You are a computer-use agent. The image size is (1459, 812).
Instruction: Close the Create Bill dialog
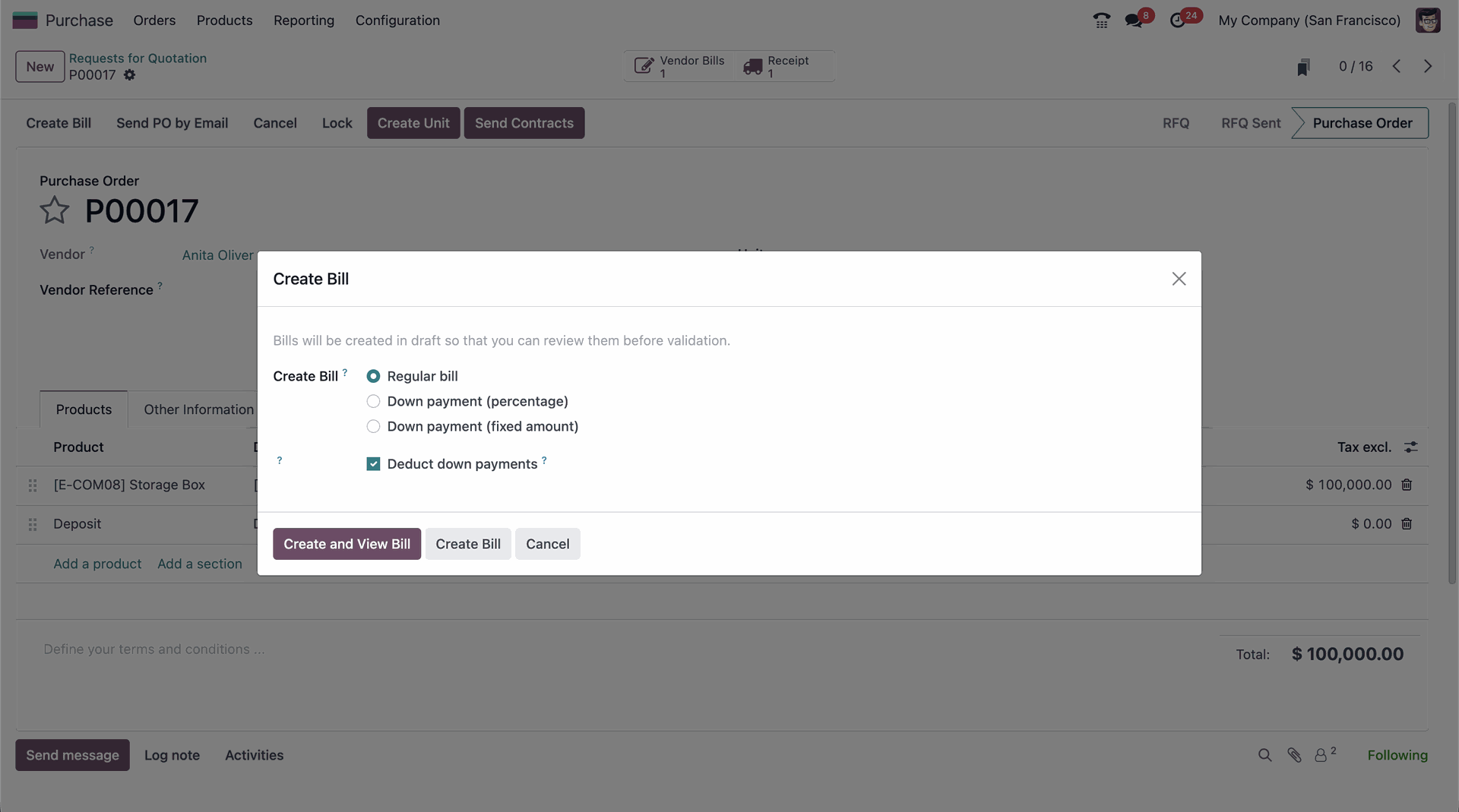[x=1179, y=279]
